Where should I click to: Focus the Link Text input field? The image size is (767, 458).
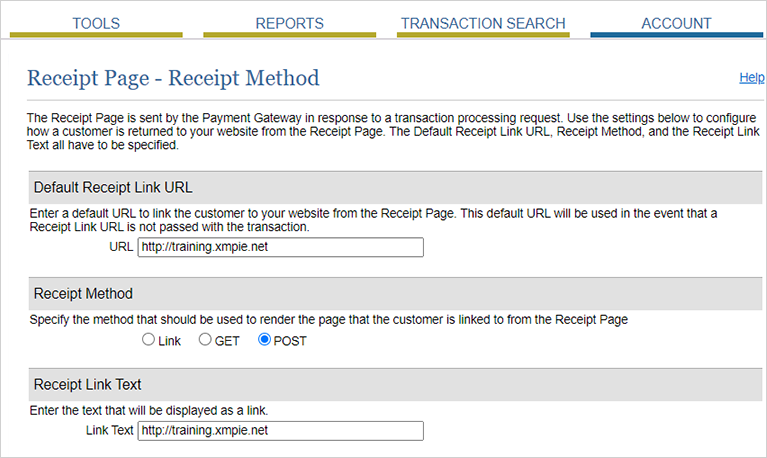click(x=280, y=431)
